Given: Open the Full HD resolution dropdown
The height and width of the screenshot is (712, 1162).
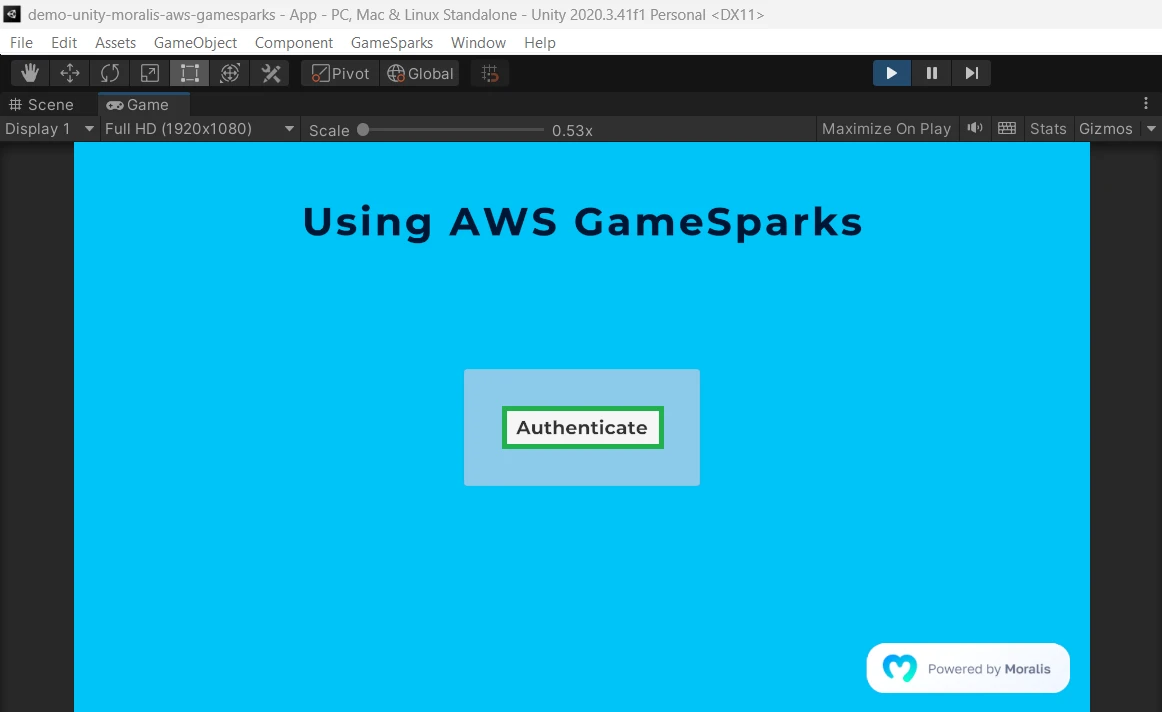Looking at the screenshot, I should pyautogui.click(x=199, y=129).
